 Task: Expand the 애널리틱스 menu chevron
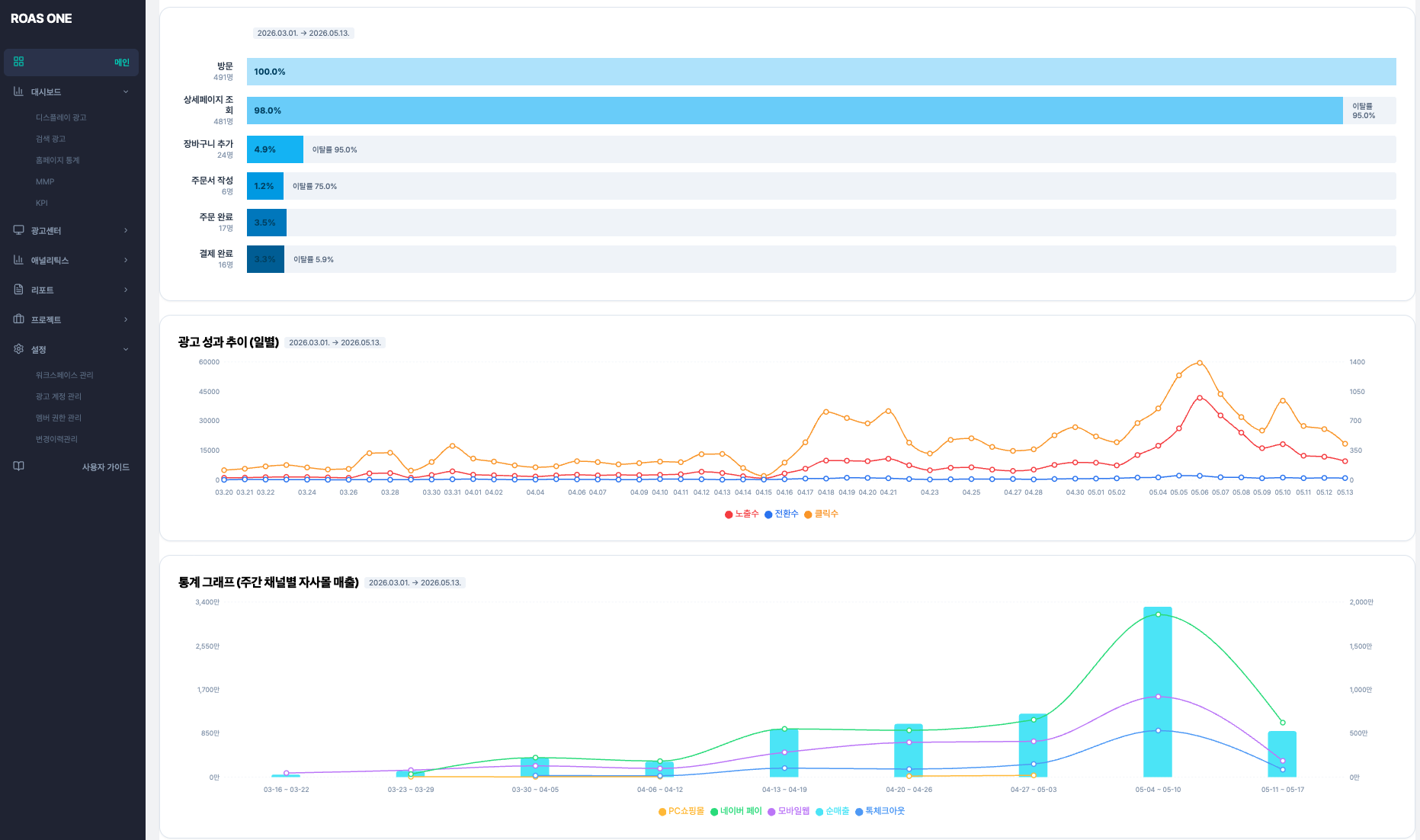click(x=126, y=260)
